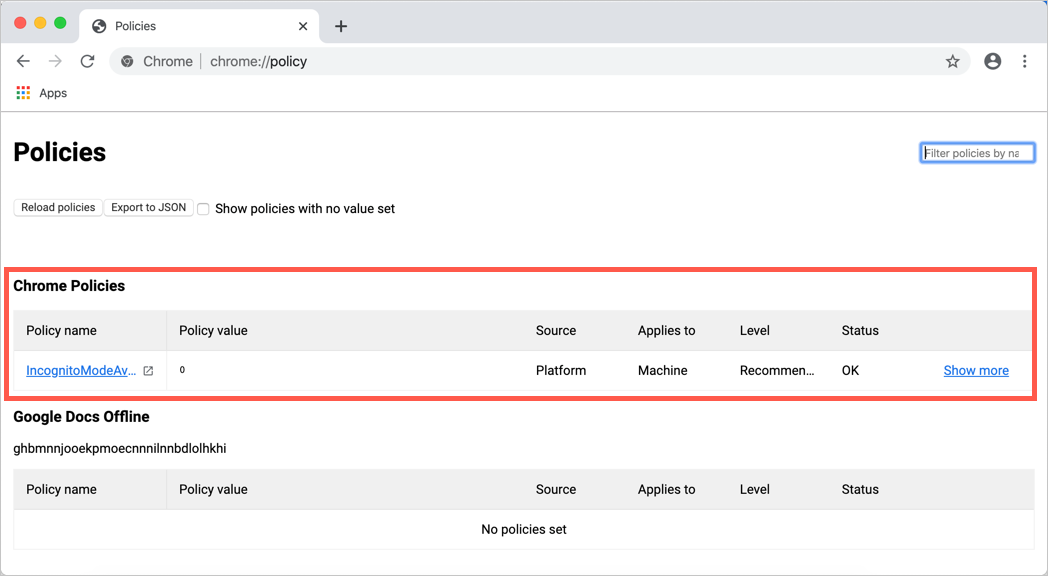Click external link icon beside IncognitoModeAvailability
This screenshot has height=576, width=1048.
pos(148,371)
